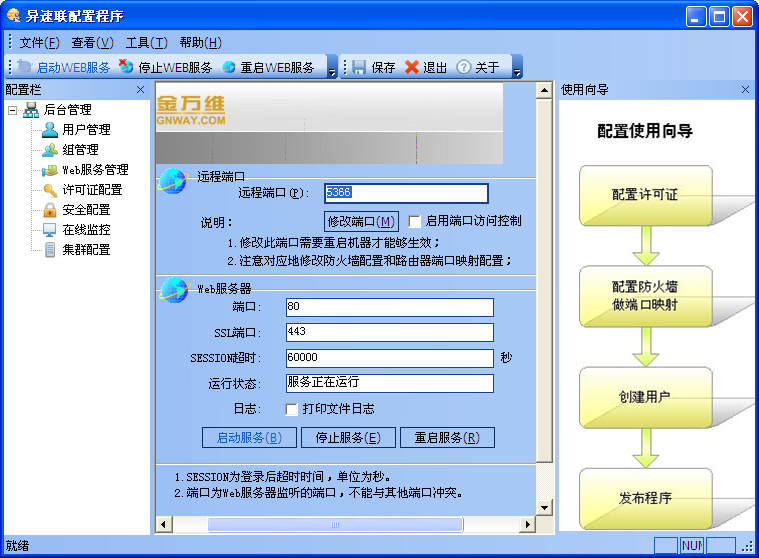
Task: Click the globe icon beside 远程端口 section
Action: (x=173, y=181)
